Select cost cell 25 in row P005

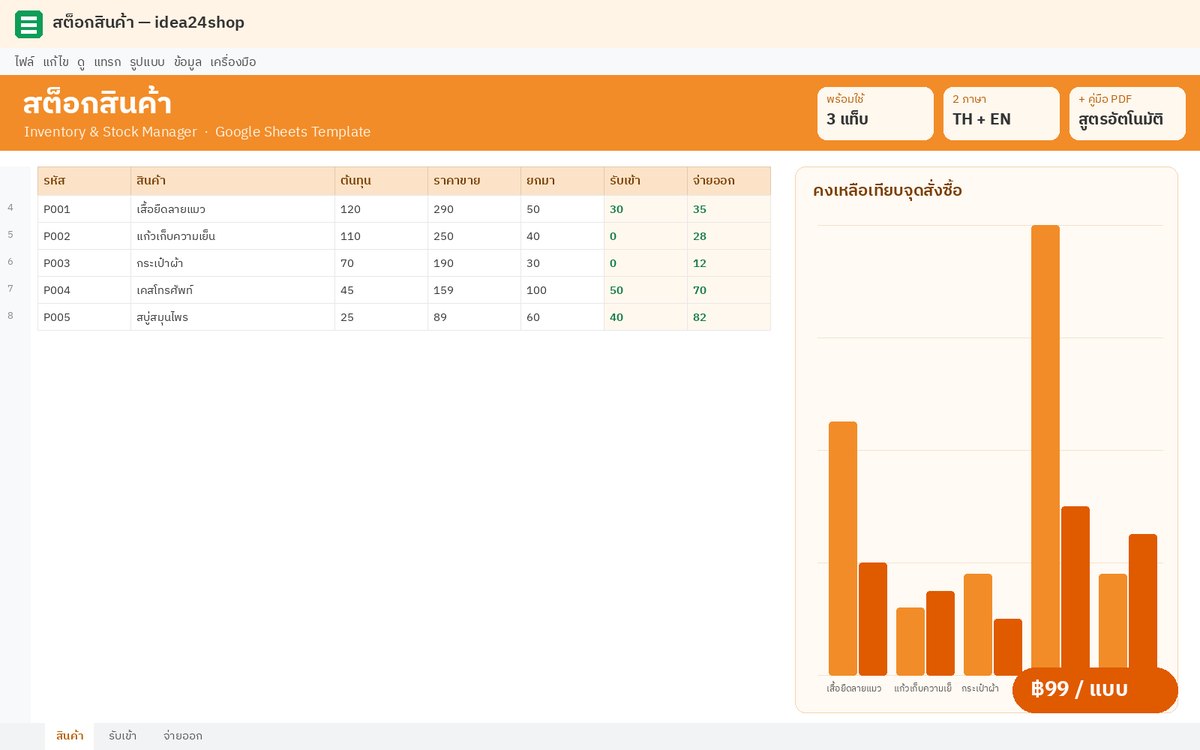(x=381, y=317)
